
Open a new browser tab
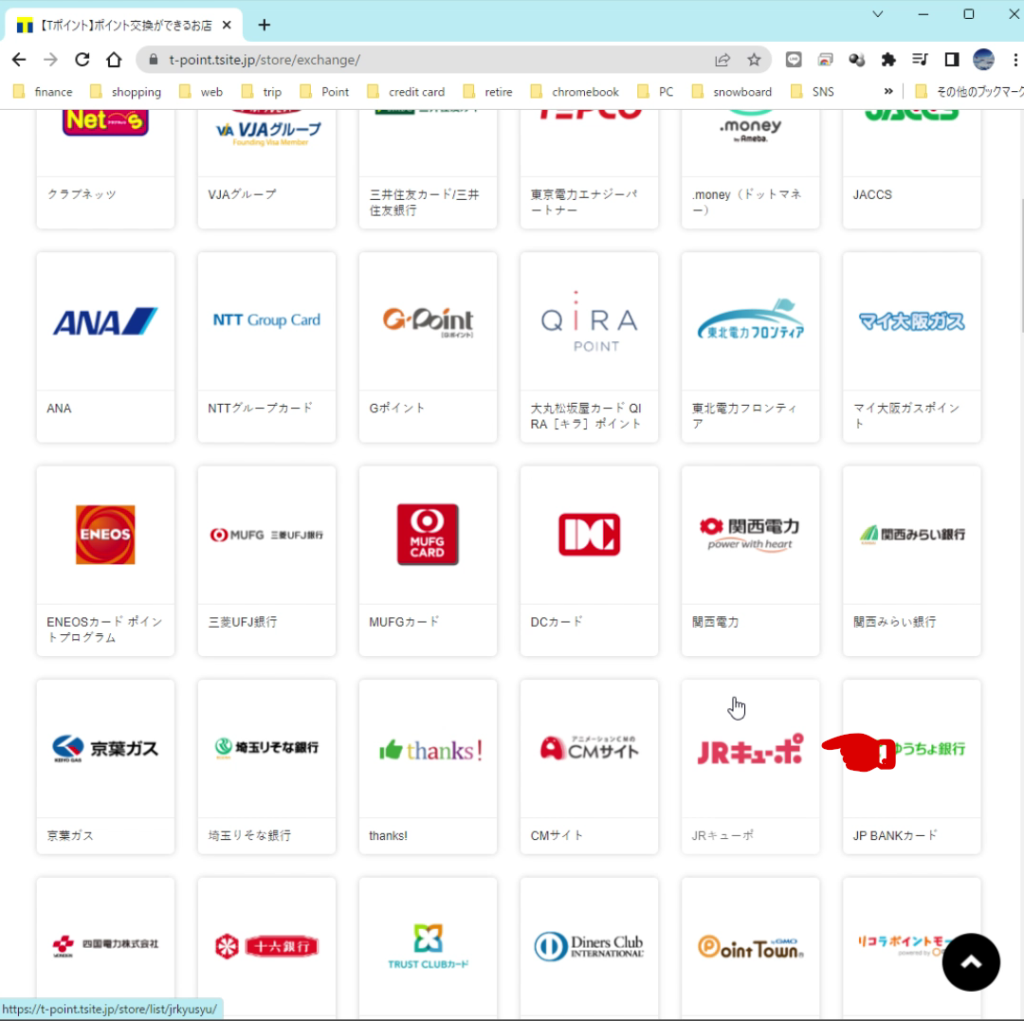click(x=264, y=25)
